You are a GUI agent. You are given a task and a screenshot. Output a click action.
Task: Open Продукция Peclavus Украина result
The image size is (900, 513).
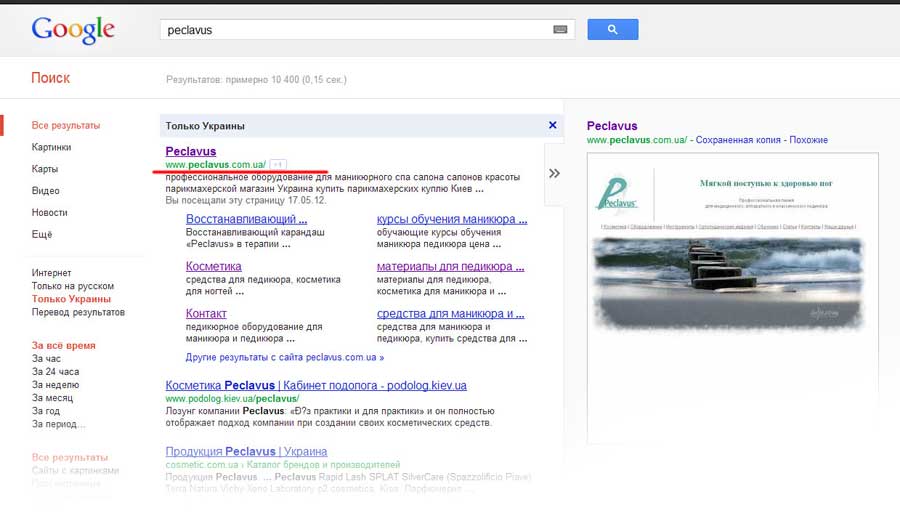[x=246, y=452]
